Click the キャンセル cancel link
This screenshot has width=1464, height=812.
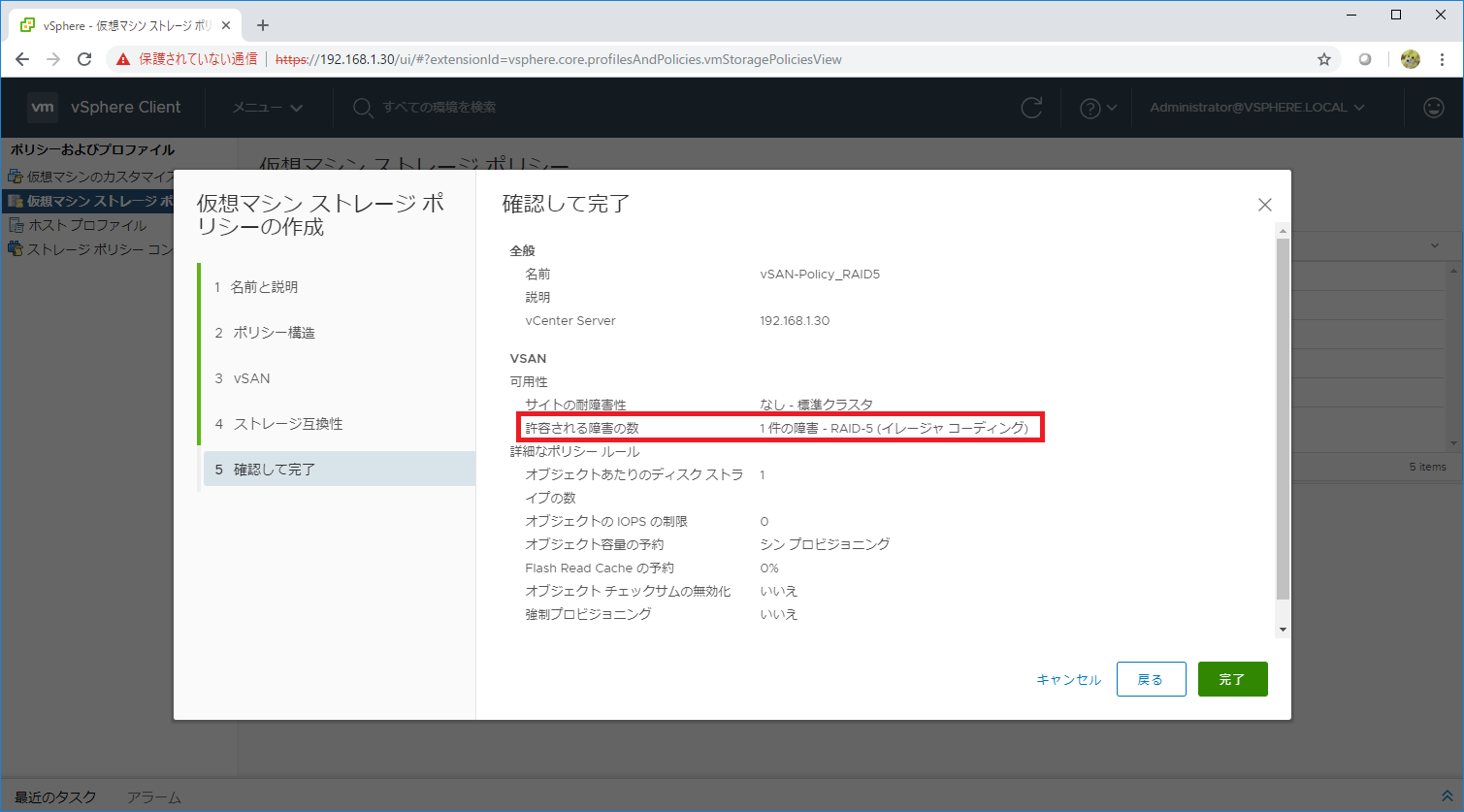pos(1068,680)
